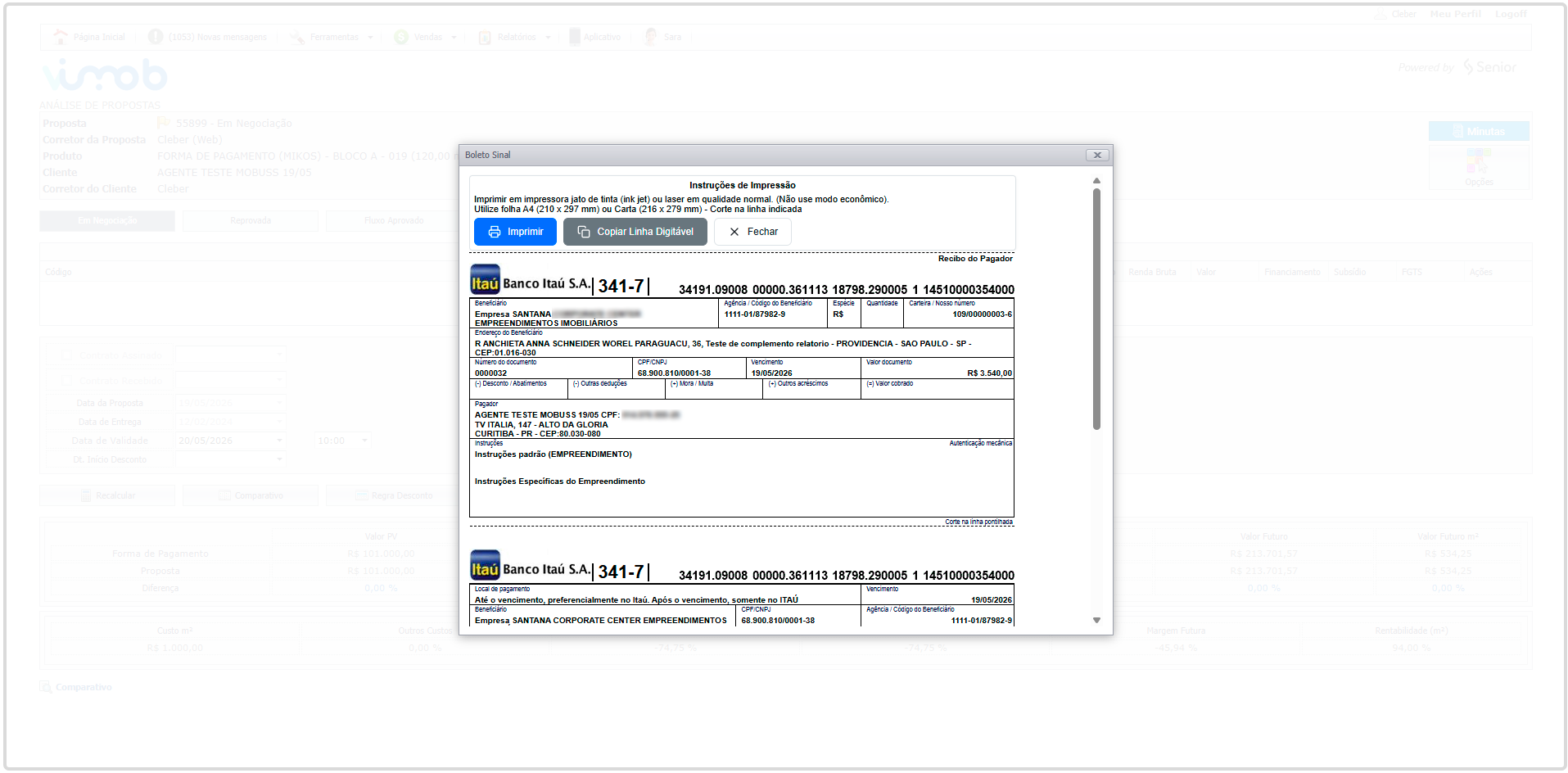The width and height of the screenshot is (1568, 773).
Task: Open the Relatórios menu
Action: click(514, 37)
